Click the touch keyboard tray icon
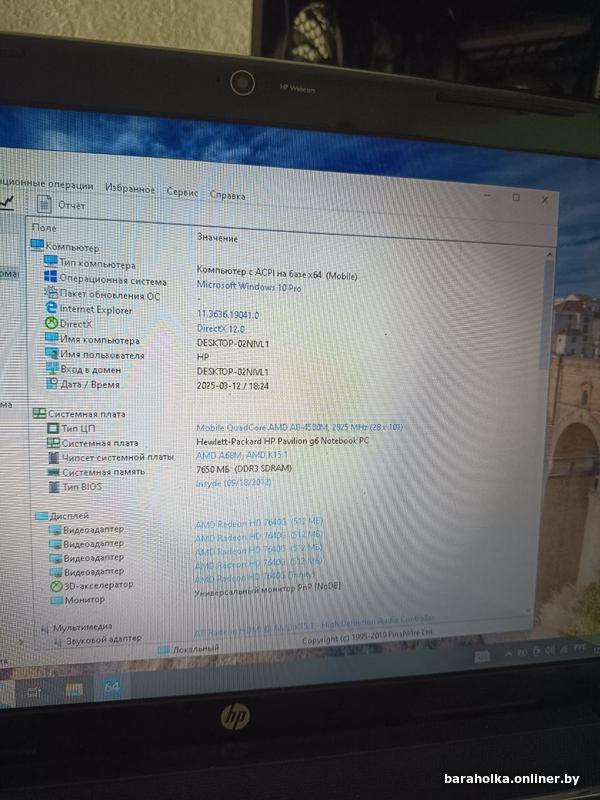The width and height of the screenshot is (600, 800). coord(482,657)
